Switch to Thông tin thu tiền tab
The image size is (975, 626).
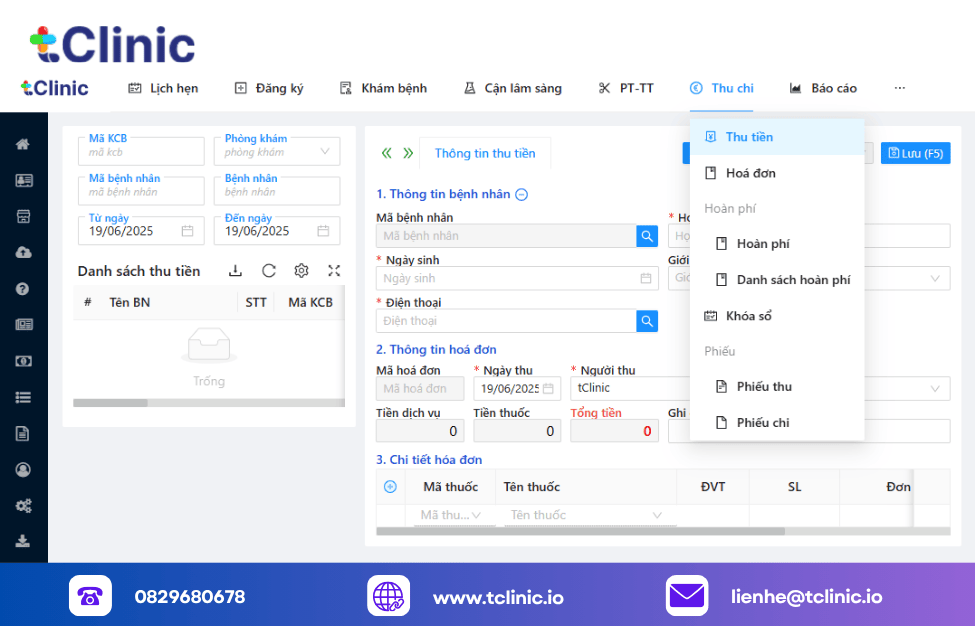485,153
